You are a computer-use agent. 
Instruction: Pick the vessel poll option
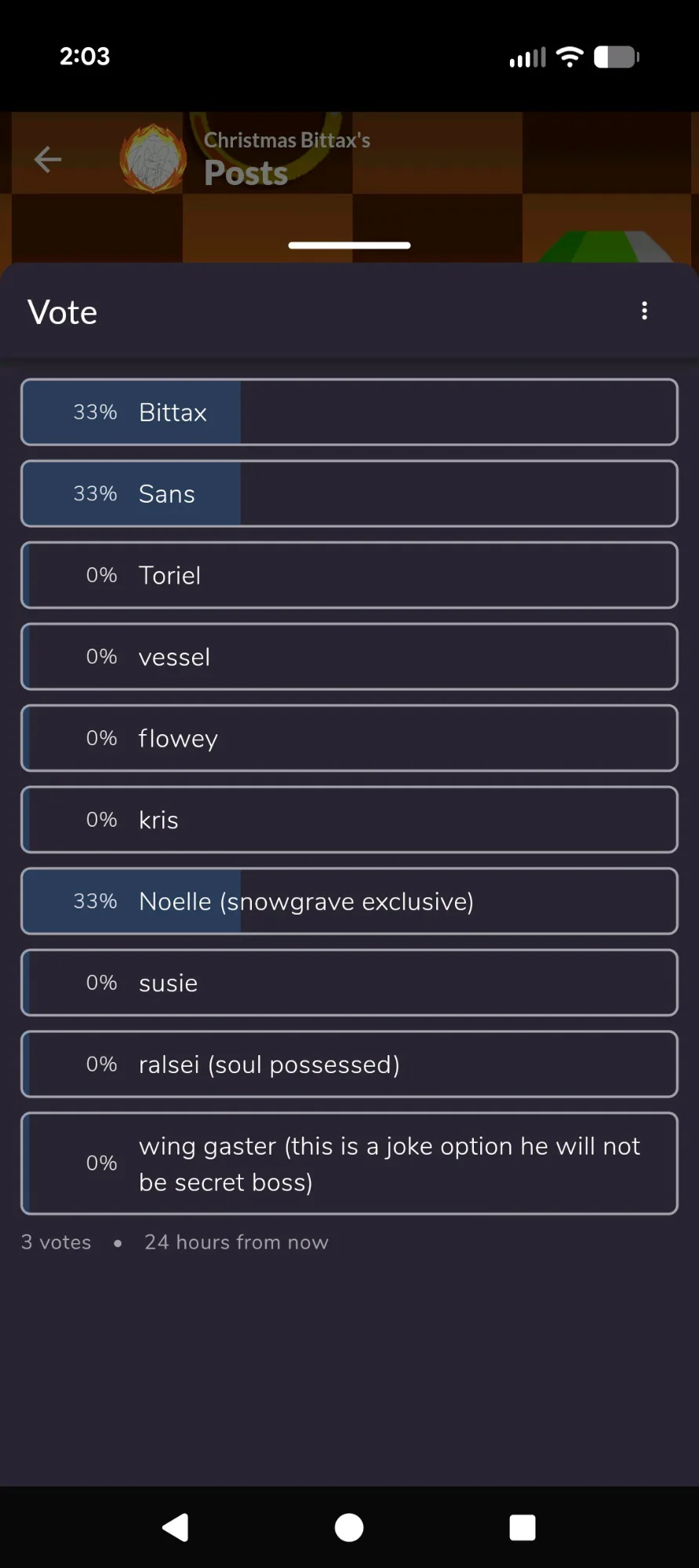pos(349,657)
